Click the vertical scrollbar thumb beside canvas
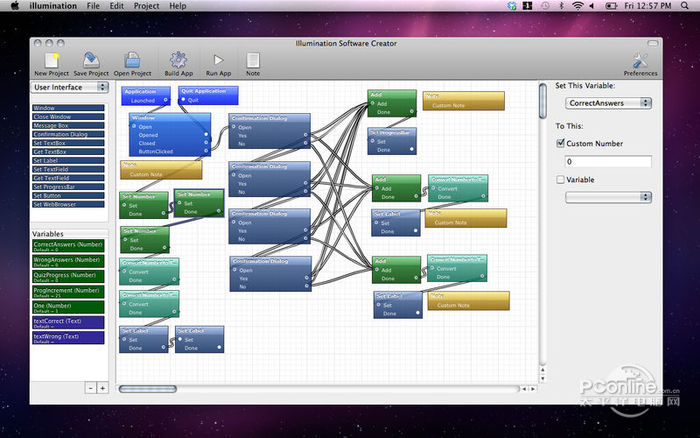This screenshot has height=438, width=700. tap(543, 101)
